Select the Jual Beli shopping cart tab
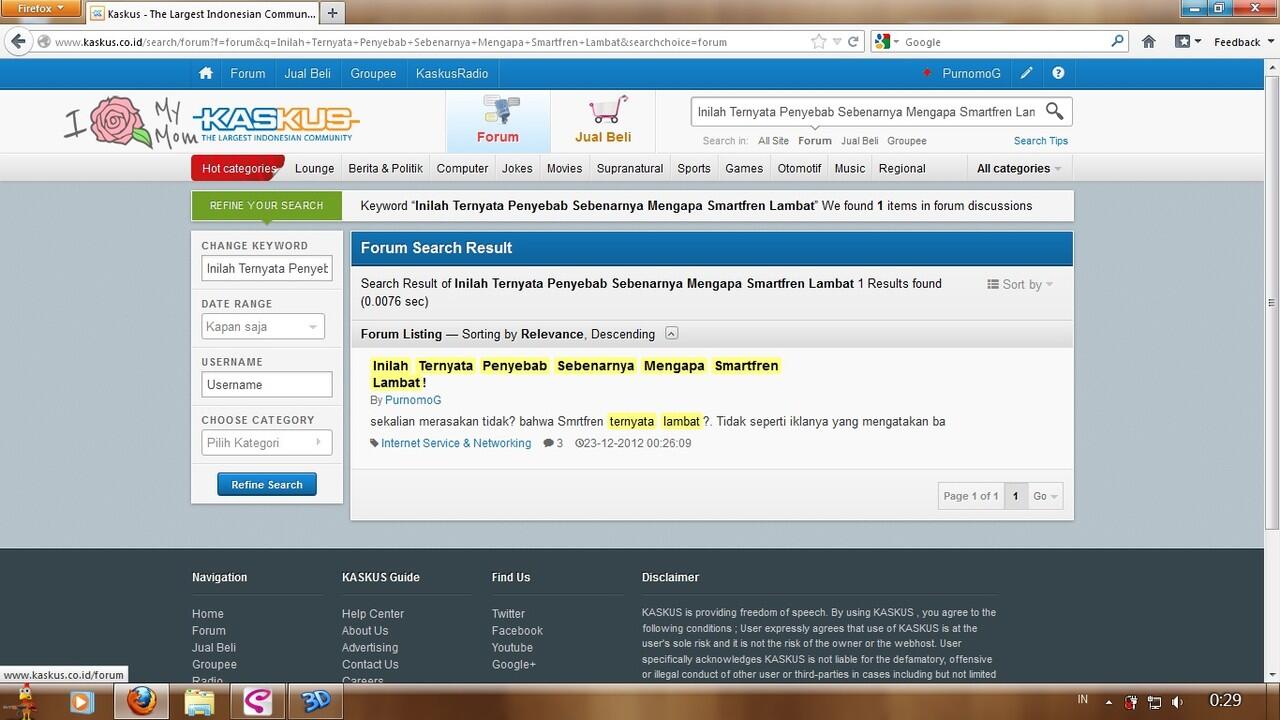The height and width of the screenshot is (720, 1280). pyautogui.click(x=603, y=121)
